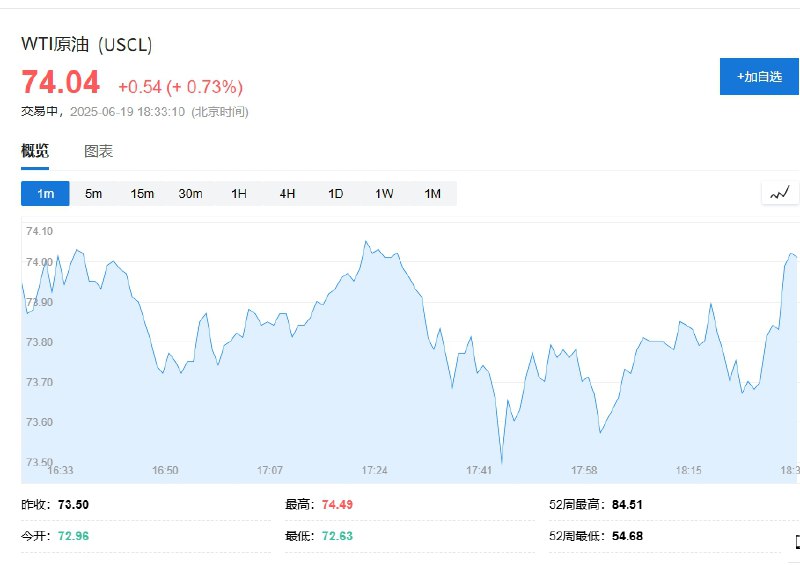Choose the 30m interval
The image size is (800, 565).
(190, 193)
